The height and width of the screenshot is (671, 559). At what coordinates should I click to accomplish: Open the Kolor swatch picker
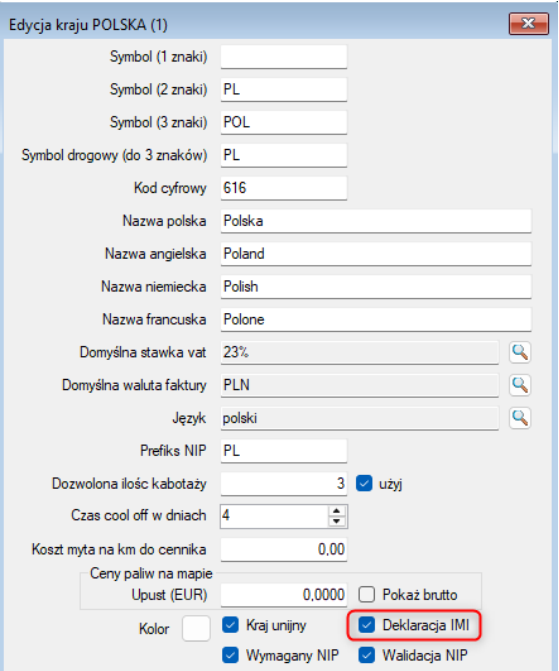click(x=196, y=628)
